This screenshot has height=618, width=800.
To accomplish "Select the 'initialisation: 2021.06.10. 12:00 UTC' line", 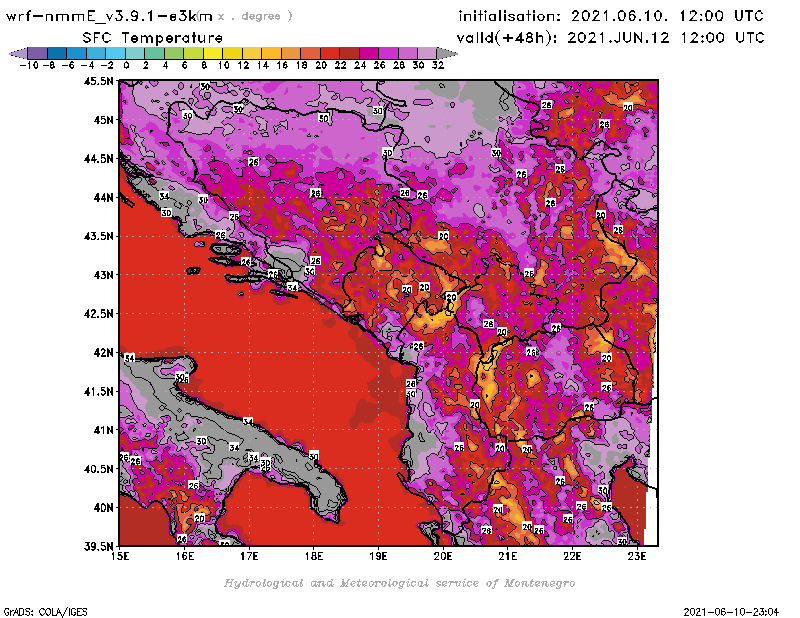I will point(611,16).
